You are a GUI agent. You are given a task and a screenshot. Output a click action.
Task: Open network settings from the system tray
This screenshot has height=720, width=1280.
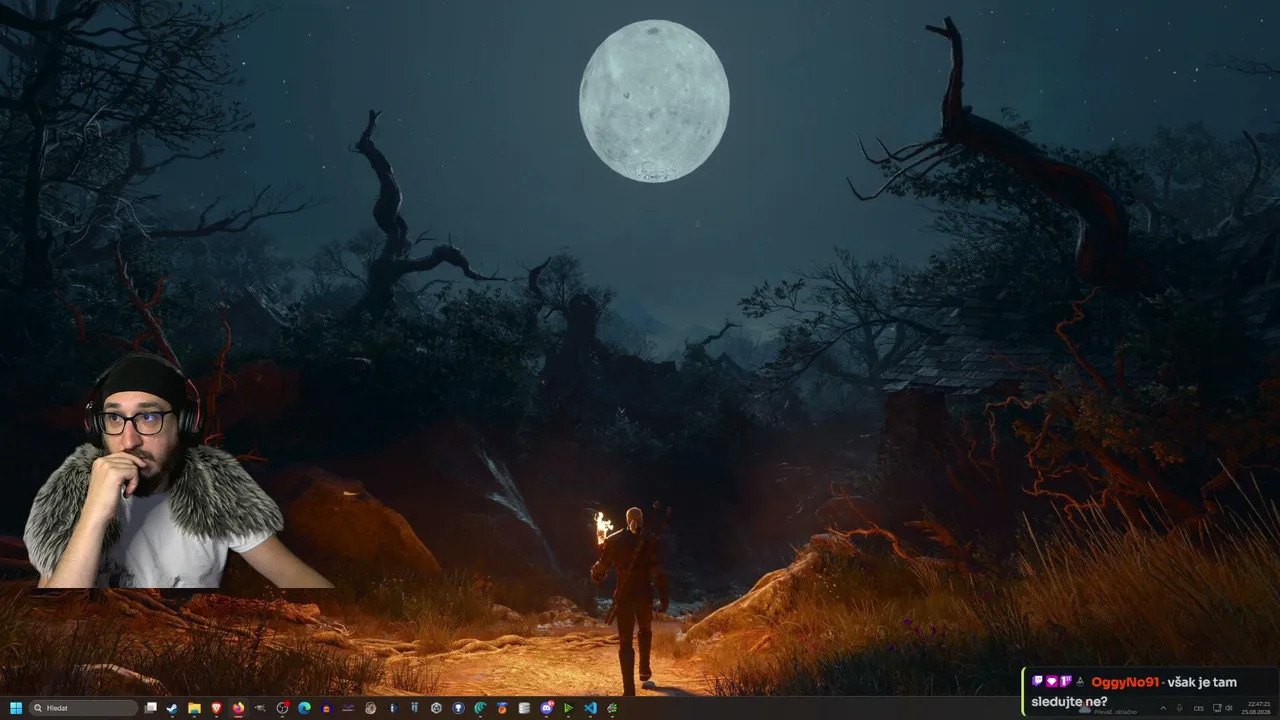1216,708
